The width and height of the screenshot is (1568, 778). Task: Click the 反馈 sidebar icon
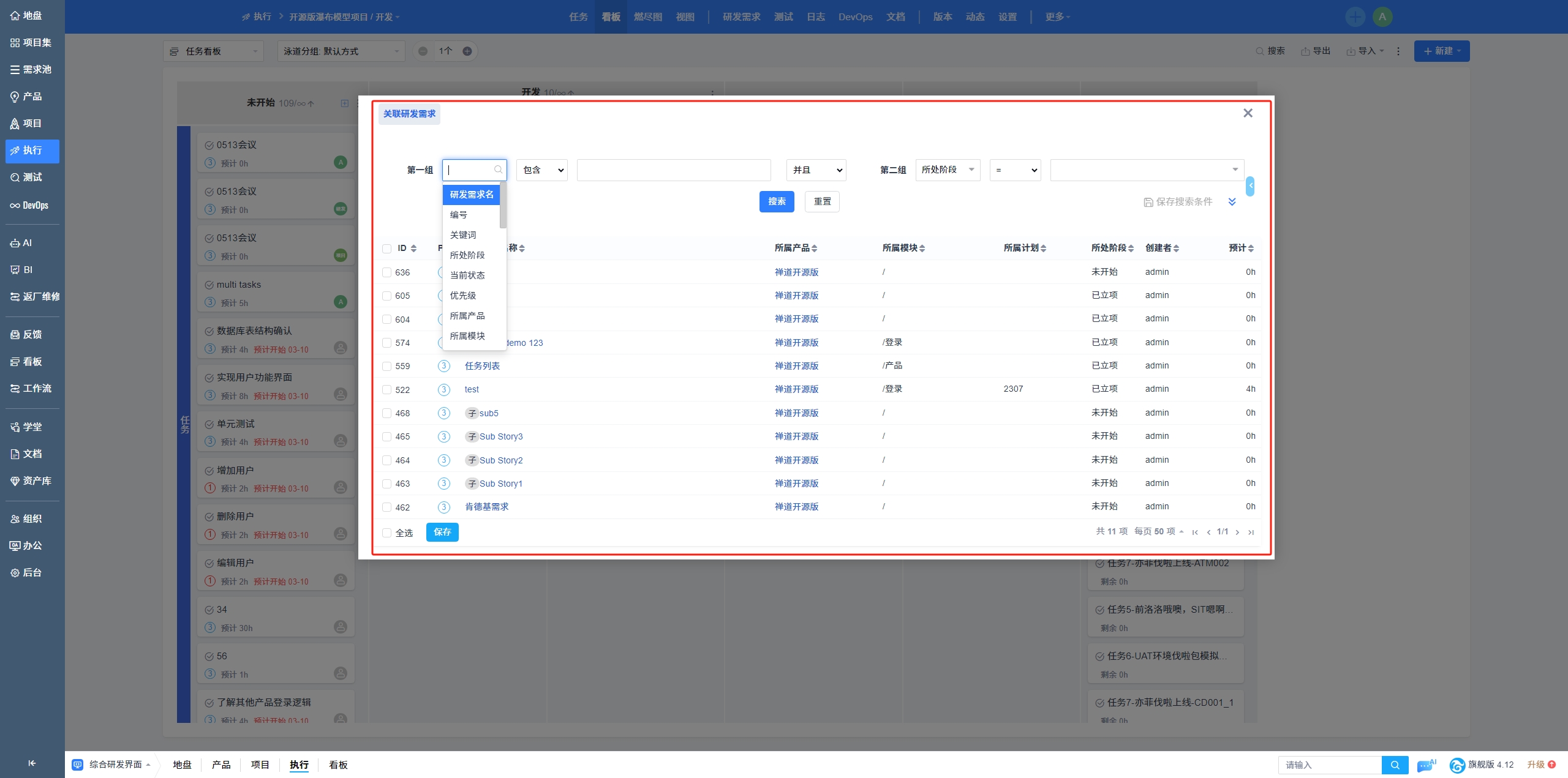click(x=15, y=335)
